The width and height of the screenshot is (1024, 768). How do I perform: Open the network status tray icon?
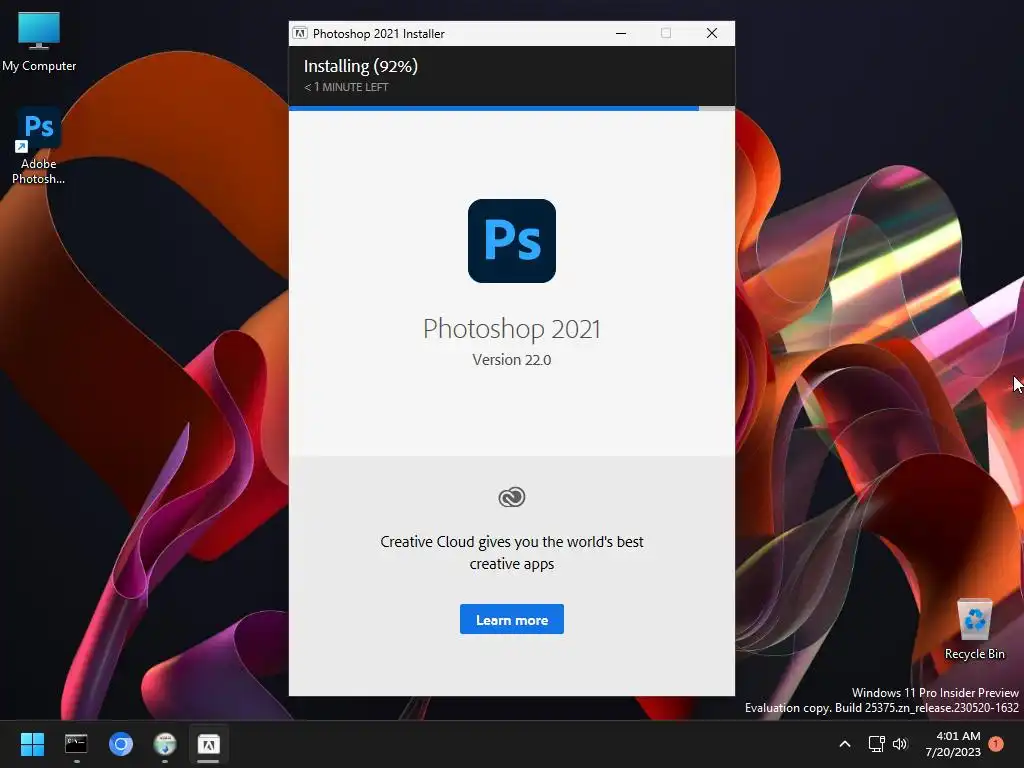[x=876, y=744]
